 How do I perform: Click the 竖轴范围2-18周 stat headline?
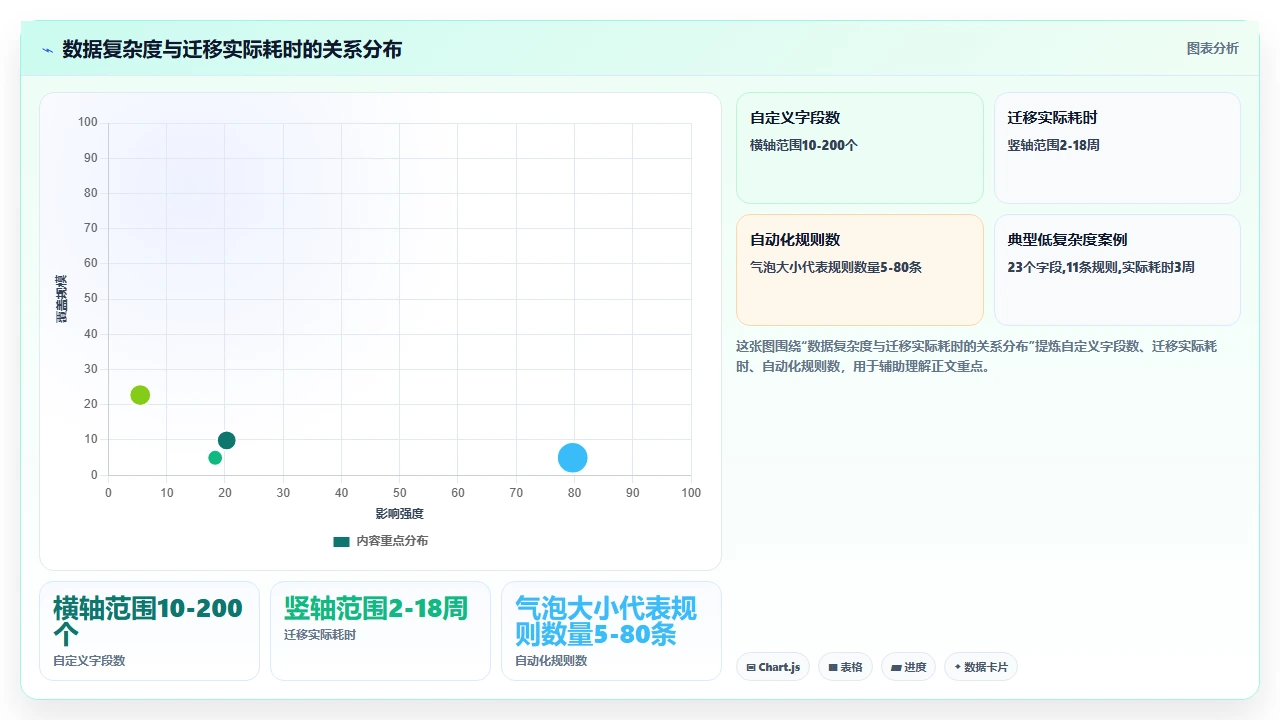click(x=376, y=608)
